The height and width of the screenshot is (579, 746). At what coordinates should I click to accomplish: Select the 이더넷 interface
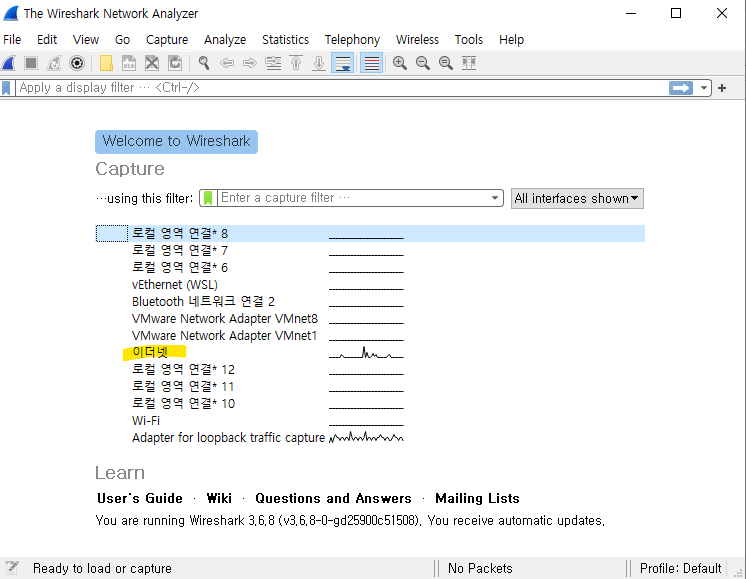[370, 353]
